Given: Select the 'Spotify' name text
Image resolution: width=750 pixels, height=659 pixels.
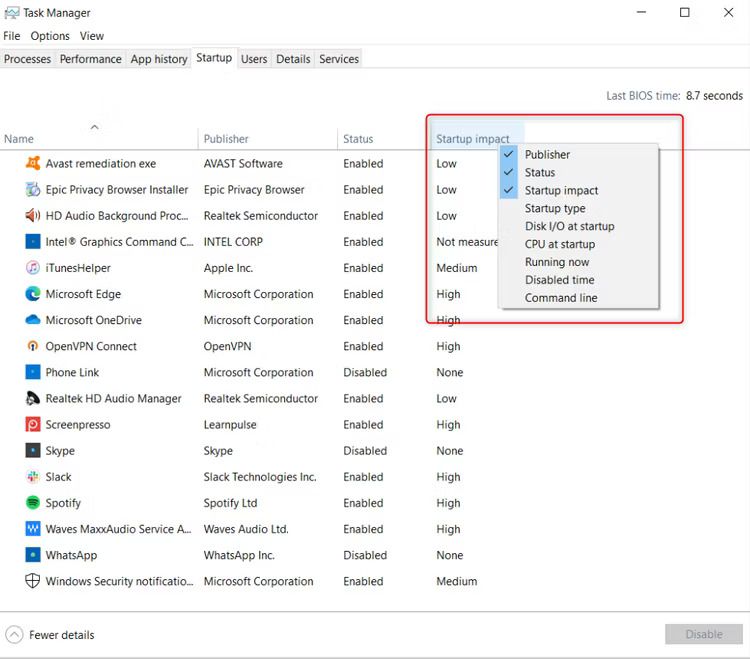Looking at the screenshot, I should tap(63, 503).
